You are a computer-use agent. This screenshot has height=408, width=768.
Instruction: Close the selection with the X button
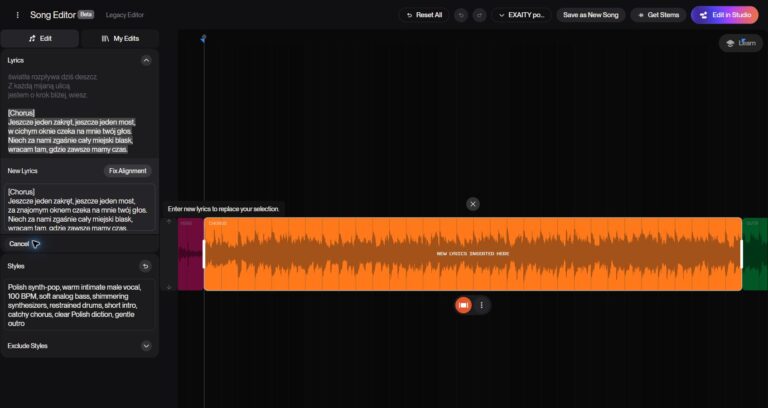(473, 204)
